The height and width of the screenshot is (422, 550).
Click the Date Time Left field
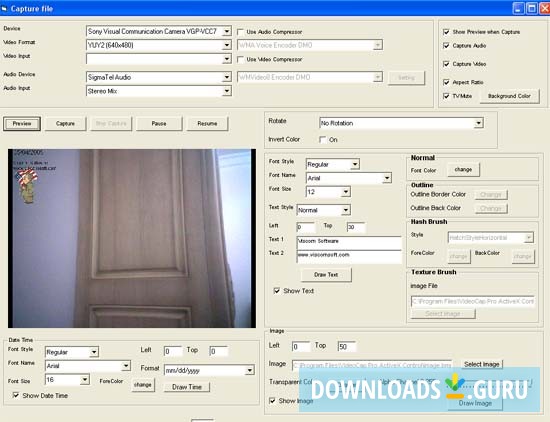[x=173, y=351]
